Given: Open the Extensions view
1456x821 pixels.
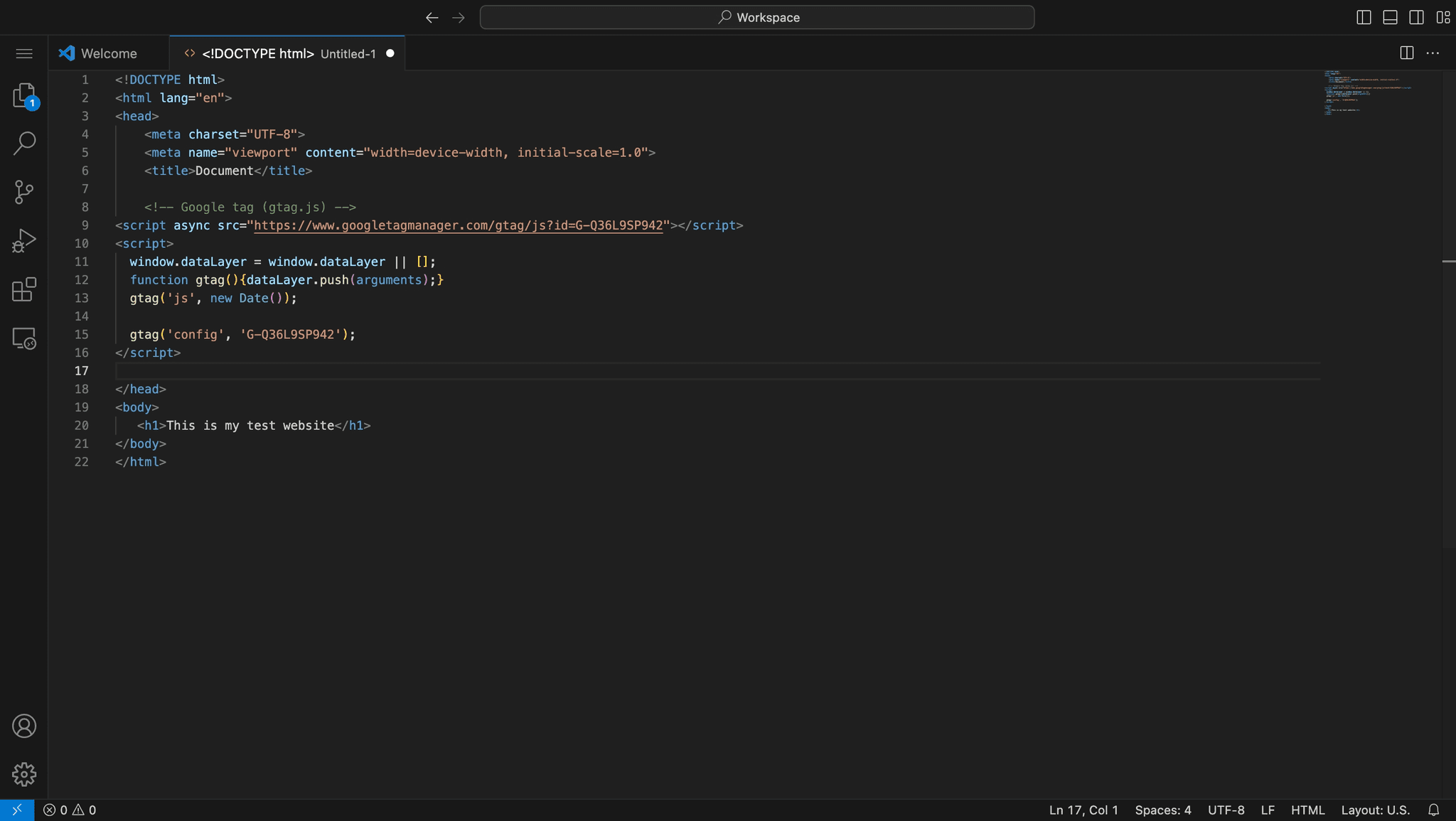Looking at the screenshot, I should [23, 289].
